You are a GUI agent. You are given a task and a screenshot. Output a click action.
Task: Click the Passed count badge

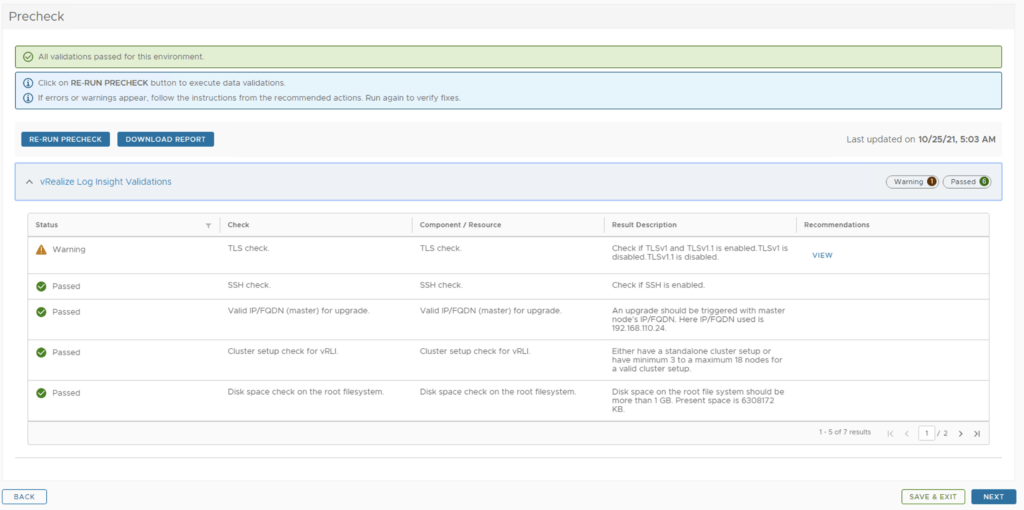(967, 182)
